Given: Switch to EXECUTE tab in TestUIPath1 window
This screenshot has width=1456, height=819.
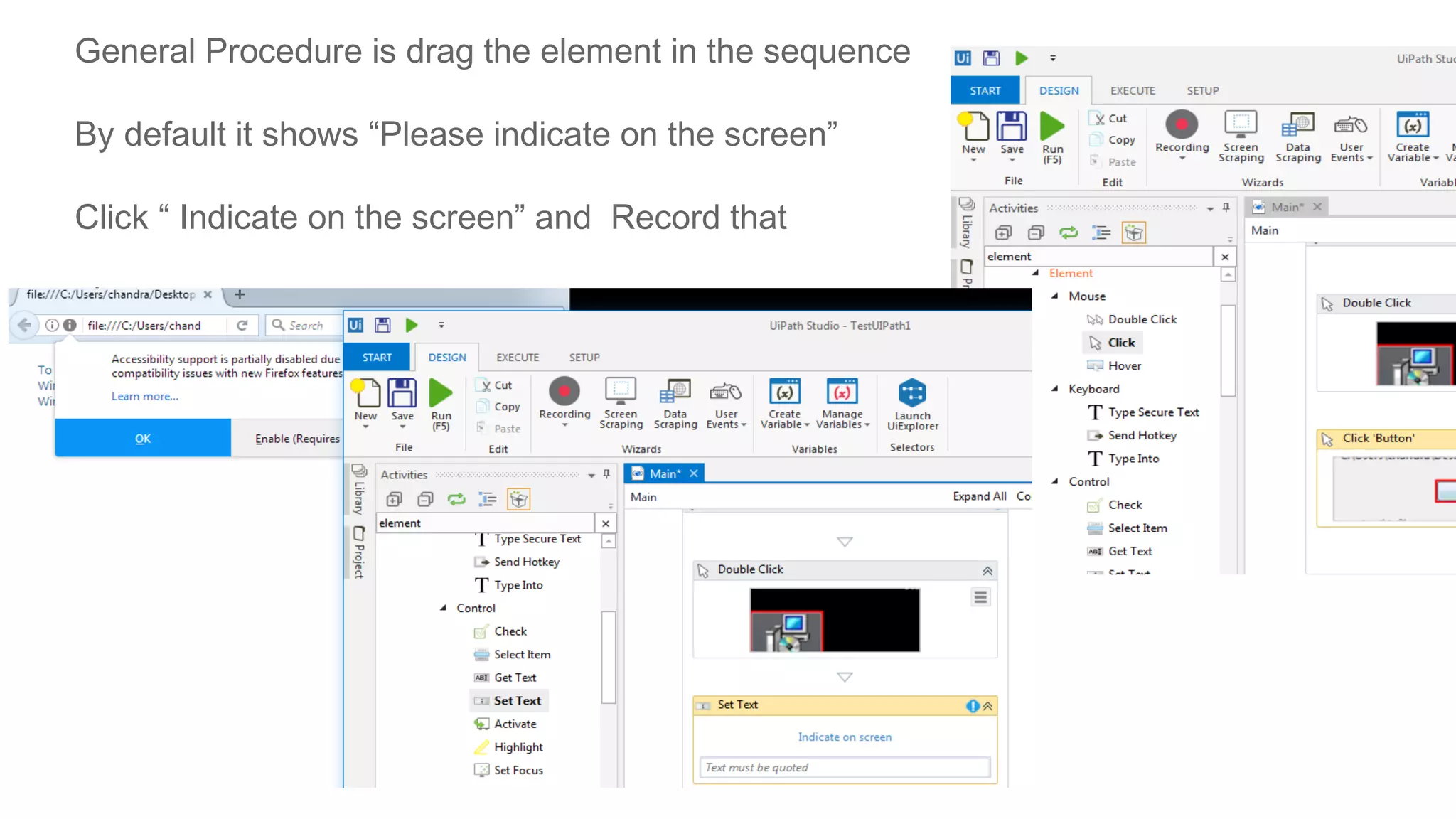Looking at the screenshot, I should click(518, 357).
